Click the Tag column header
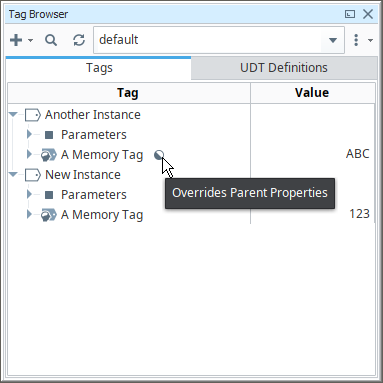Image resolution: width=383 pixels, height=383 pixels. point(129,93)
